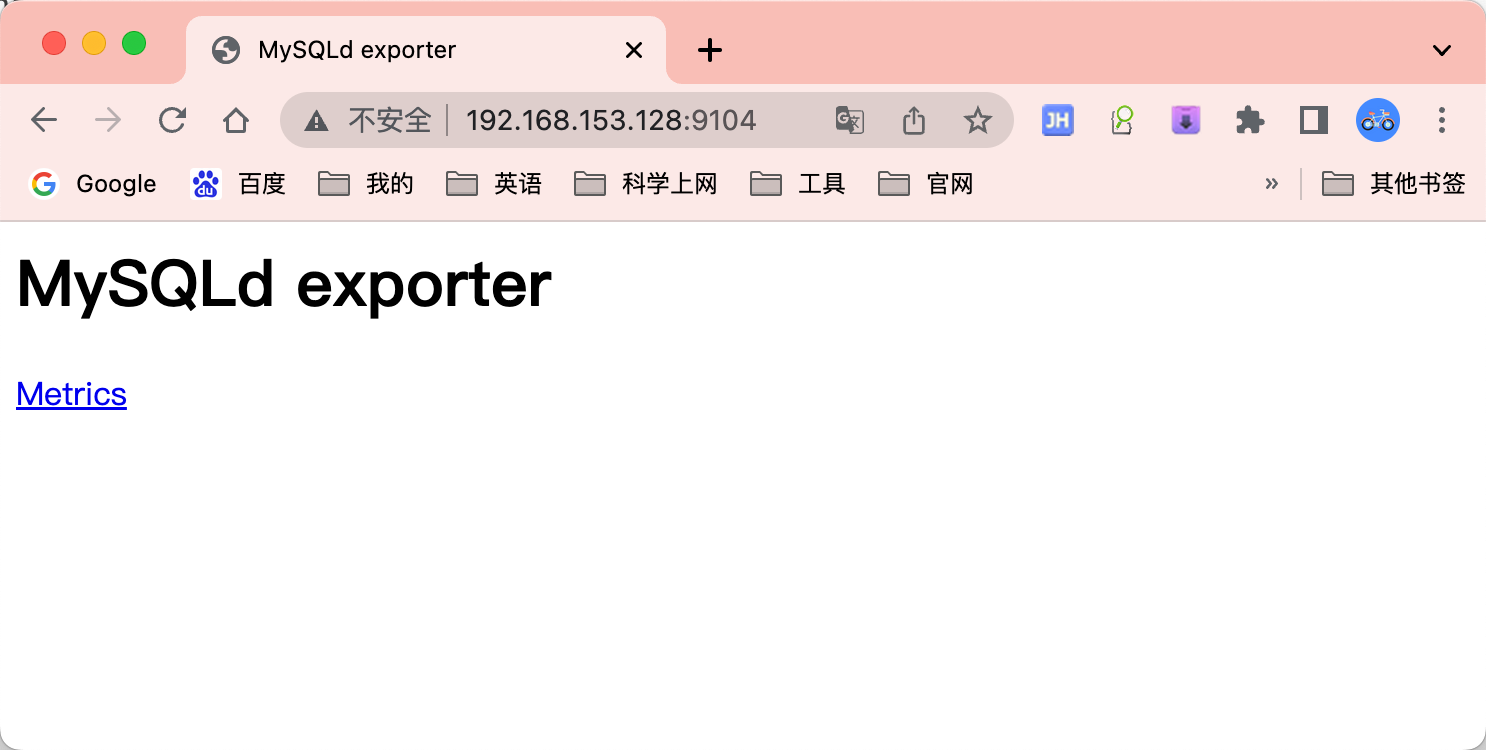Open the 英语 bookmark folder
This screenshot has height=750, width=1486.
click(494, 184)
